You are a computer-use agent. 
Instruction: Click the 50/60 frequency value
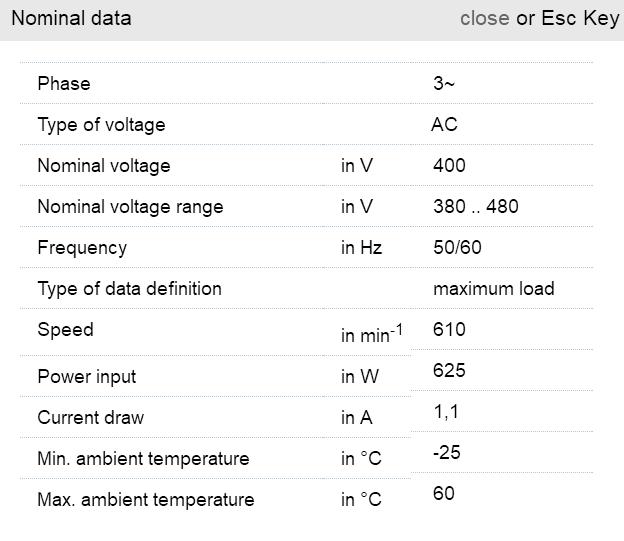tap(457, 247)
